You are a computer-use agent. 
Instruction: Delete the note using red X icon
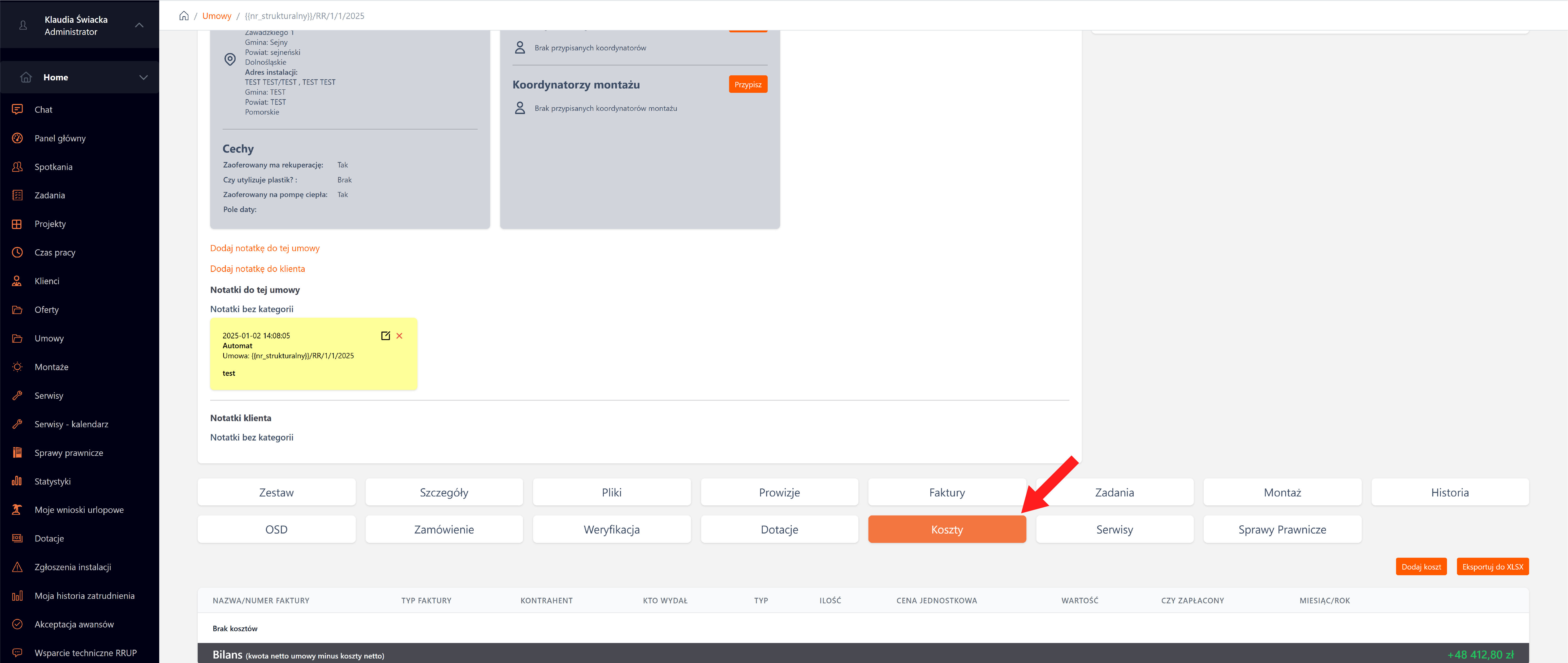pyautogui.click(x=399, y=336)
